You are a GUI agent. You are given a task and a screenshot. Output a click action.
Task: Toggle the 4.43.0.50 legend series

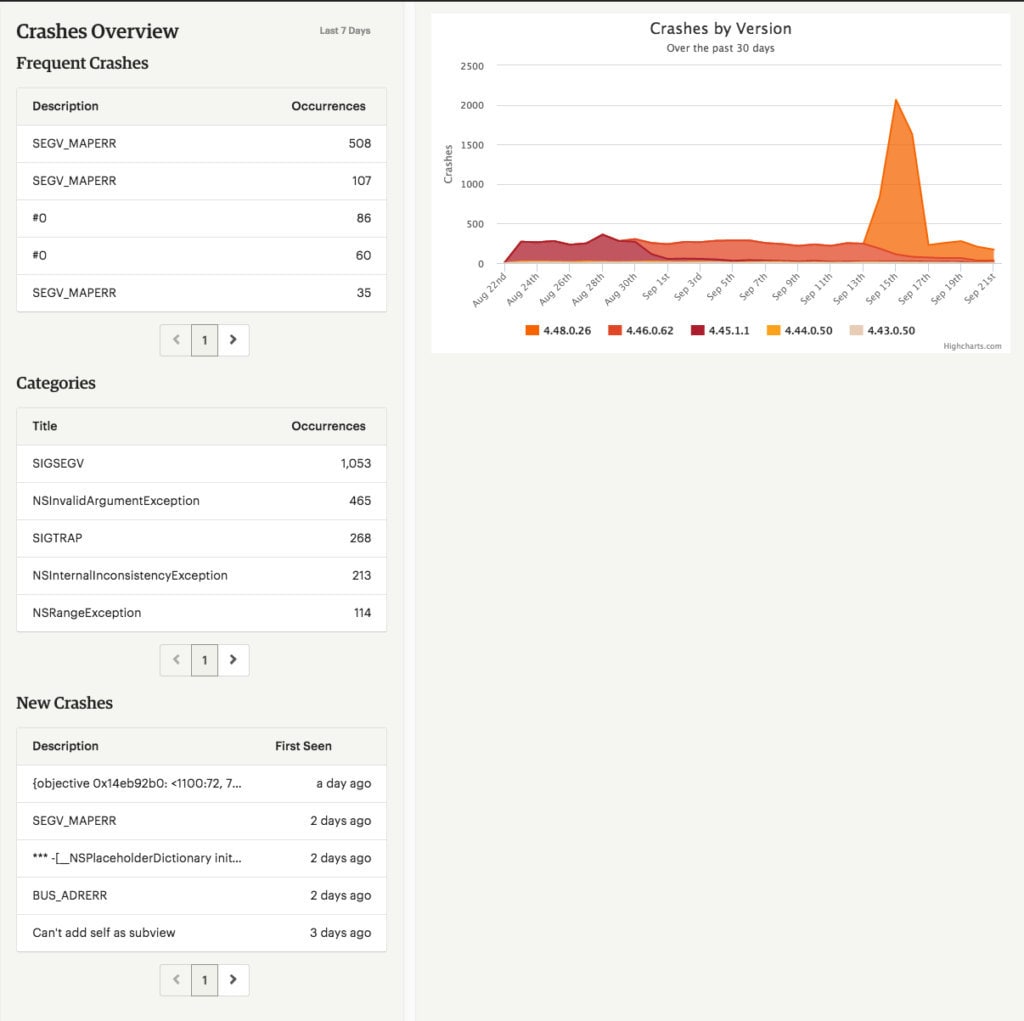[x=882, y=331]
